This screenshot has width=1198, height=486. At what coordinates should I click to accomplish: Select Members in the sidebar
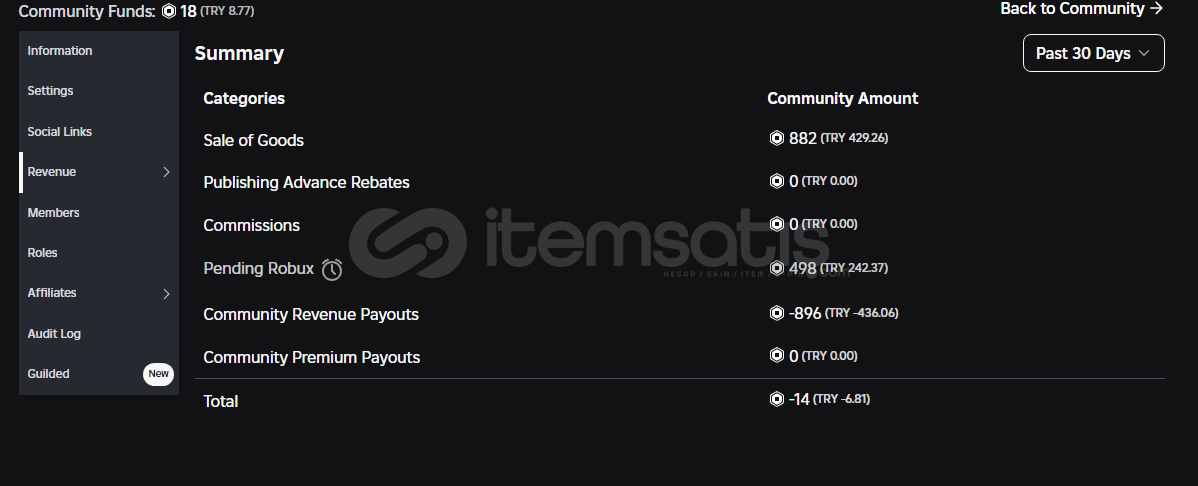53,212
